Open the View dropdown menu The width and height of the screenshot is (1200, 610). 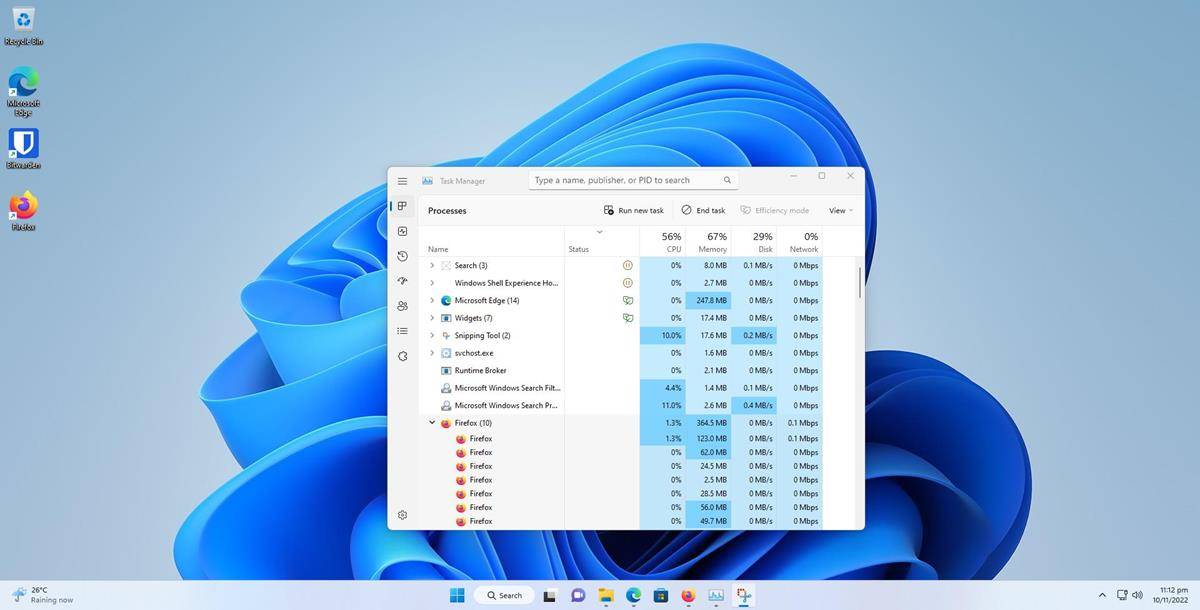839,210
